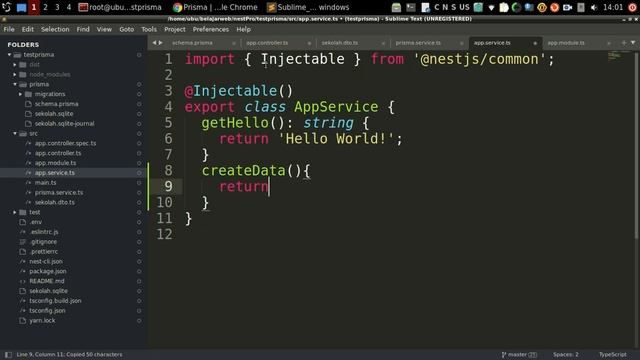Open the Project menu
Viewport: 640px width, 360px height.
tap(175, 29)
